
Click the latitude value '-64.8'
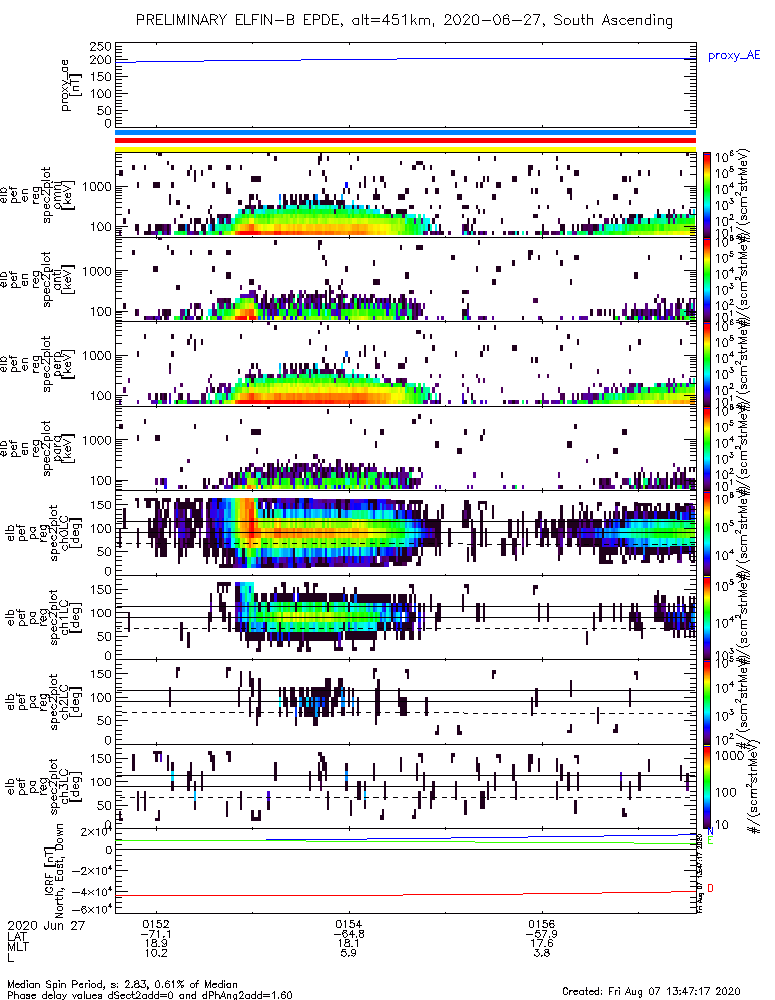click(x=348, y=934)
